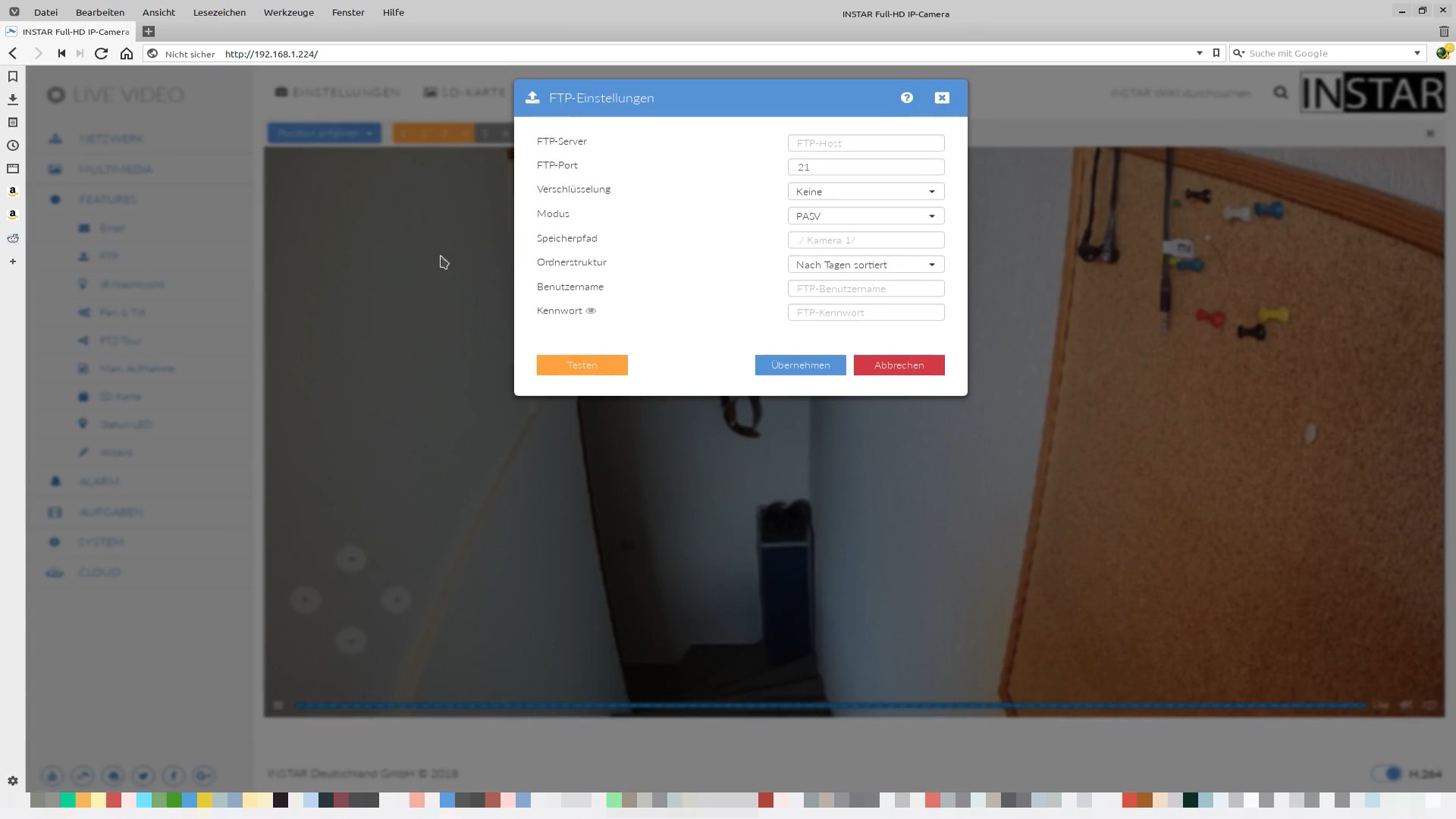The width and height of the screenshot is (1456, 819).
Task: Toggle password visibility eye icon
Action: pos(591,311)
